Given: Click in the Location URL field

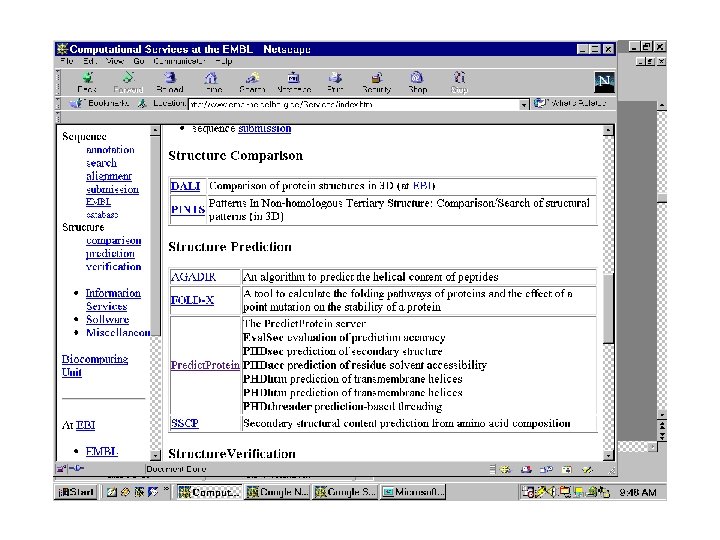Looking at the screenshot, I should 354,105.
